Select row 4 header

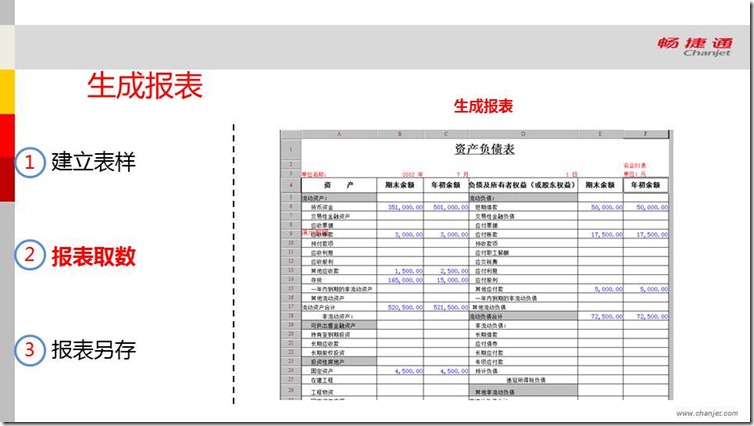(x=290, y=185)
